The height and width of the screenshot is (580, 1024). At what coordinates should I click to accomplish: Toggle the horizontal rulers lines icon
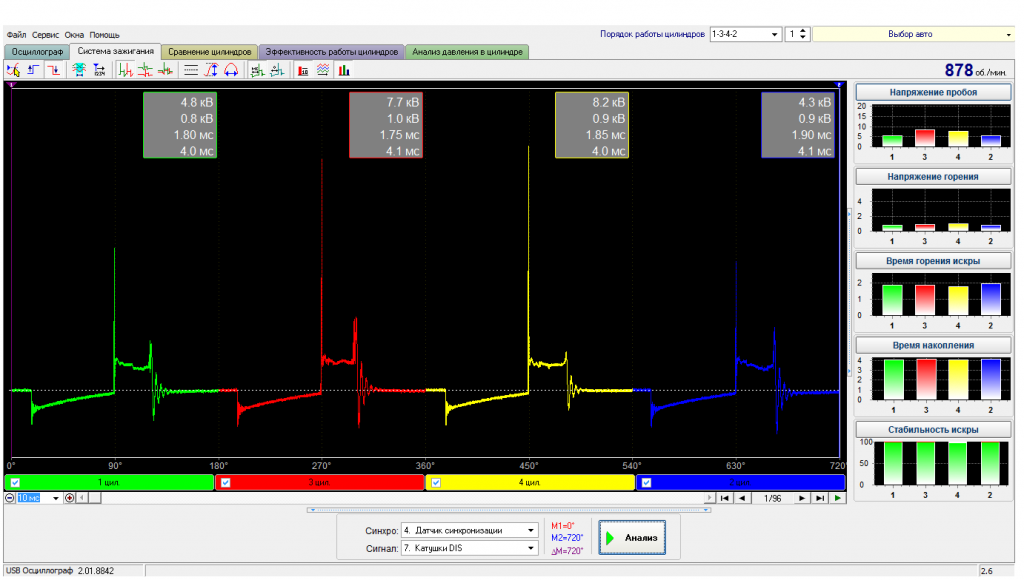191,70
